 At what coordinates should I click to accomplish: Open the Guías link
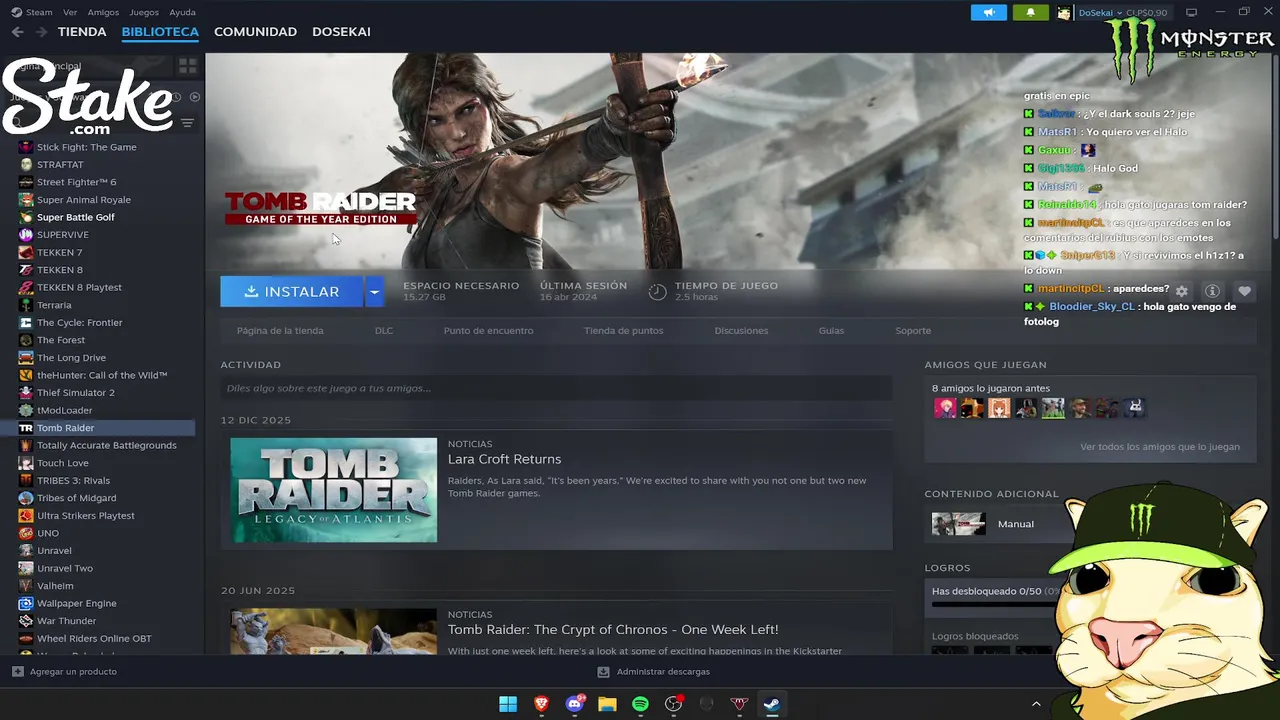tap(831, 331)
